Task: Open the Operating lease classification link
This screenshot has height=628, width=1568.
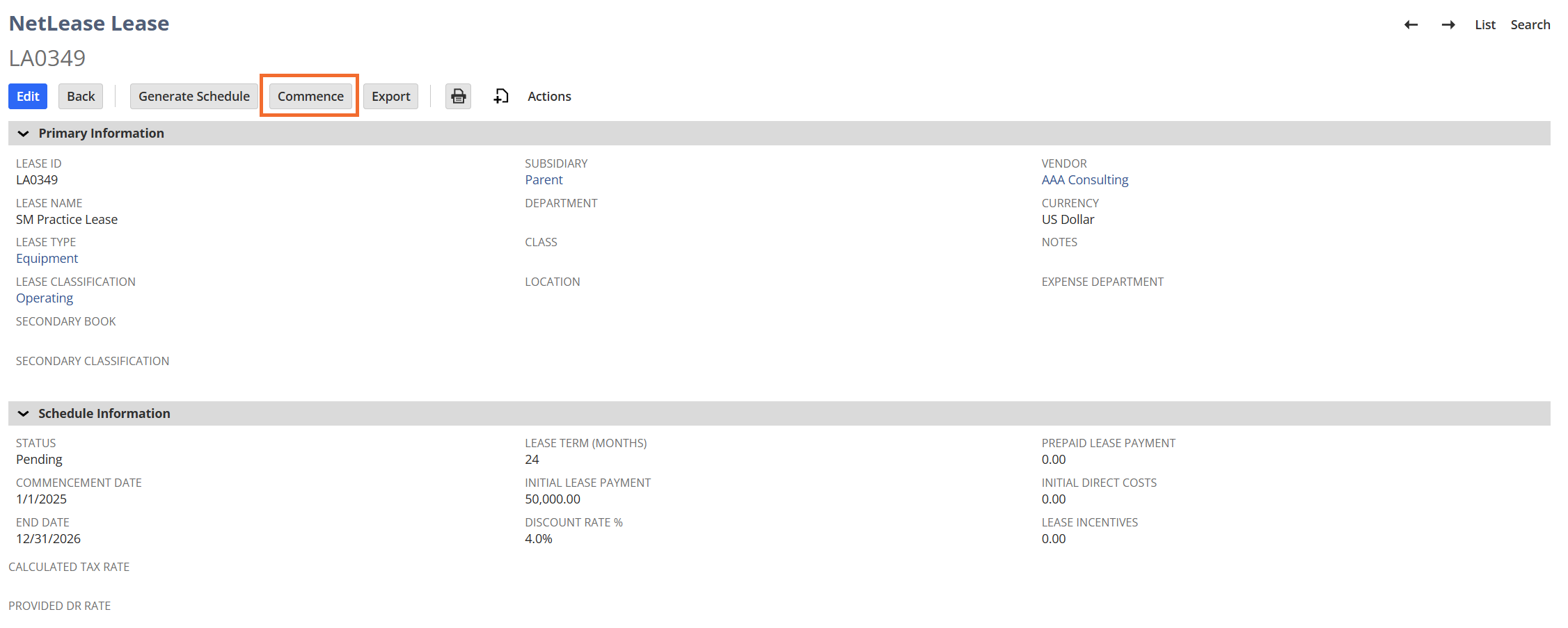Action: [x=45, y=298]
